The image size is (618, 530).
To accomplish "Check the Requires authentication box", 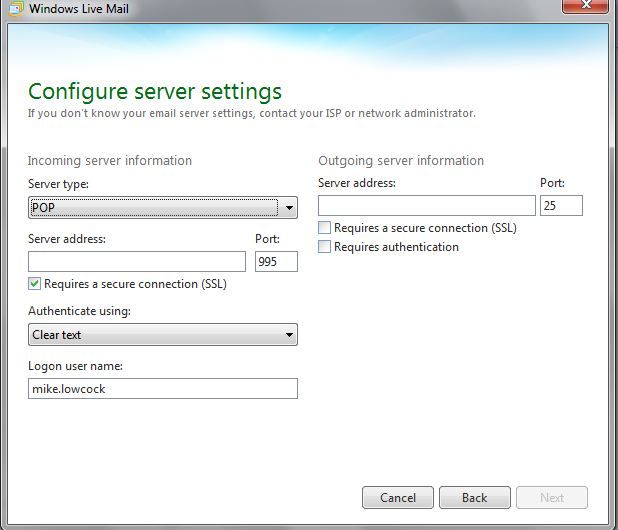I will coord(324,247).
